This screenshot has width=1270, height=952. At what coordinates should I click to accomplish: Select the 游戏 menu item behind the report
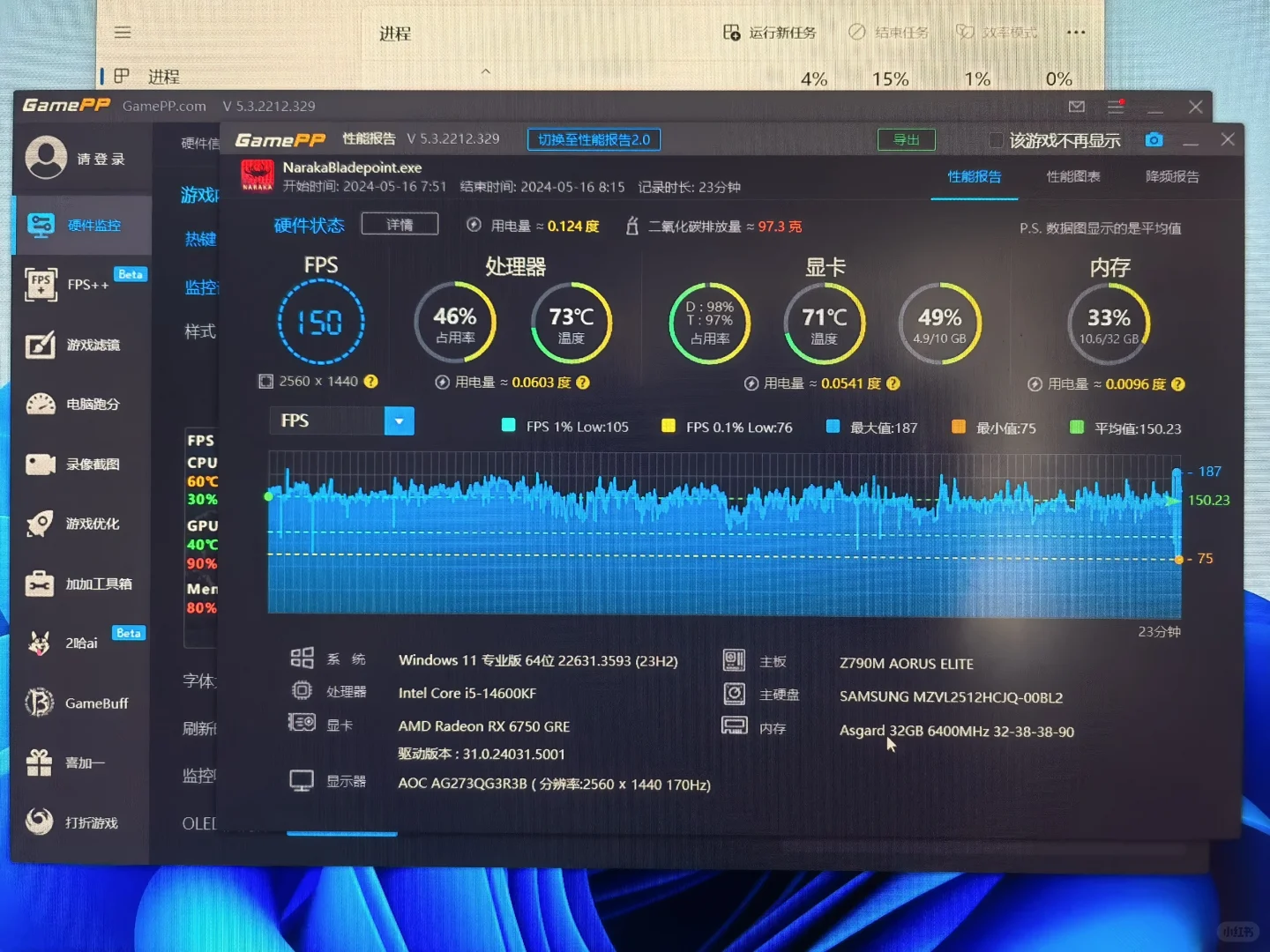click(x=199, y=195)
